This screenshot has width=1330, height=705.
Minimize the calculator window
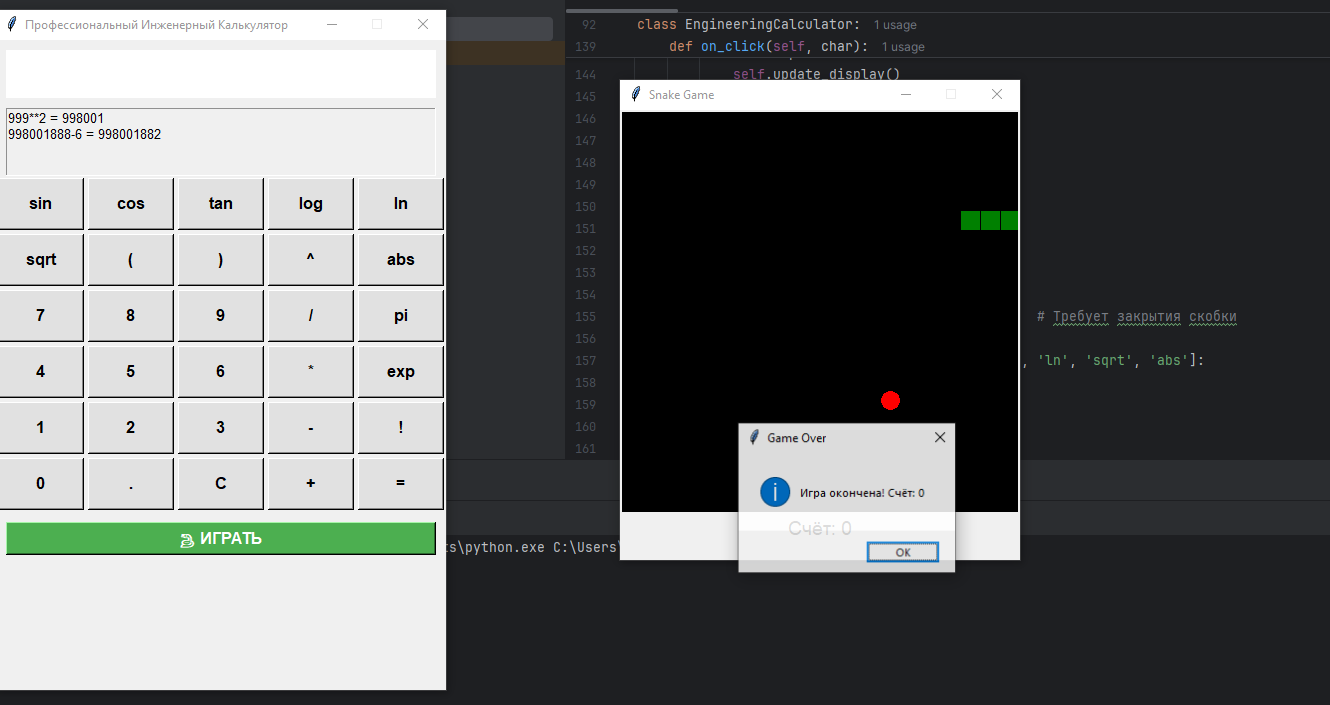point(332,24)
